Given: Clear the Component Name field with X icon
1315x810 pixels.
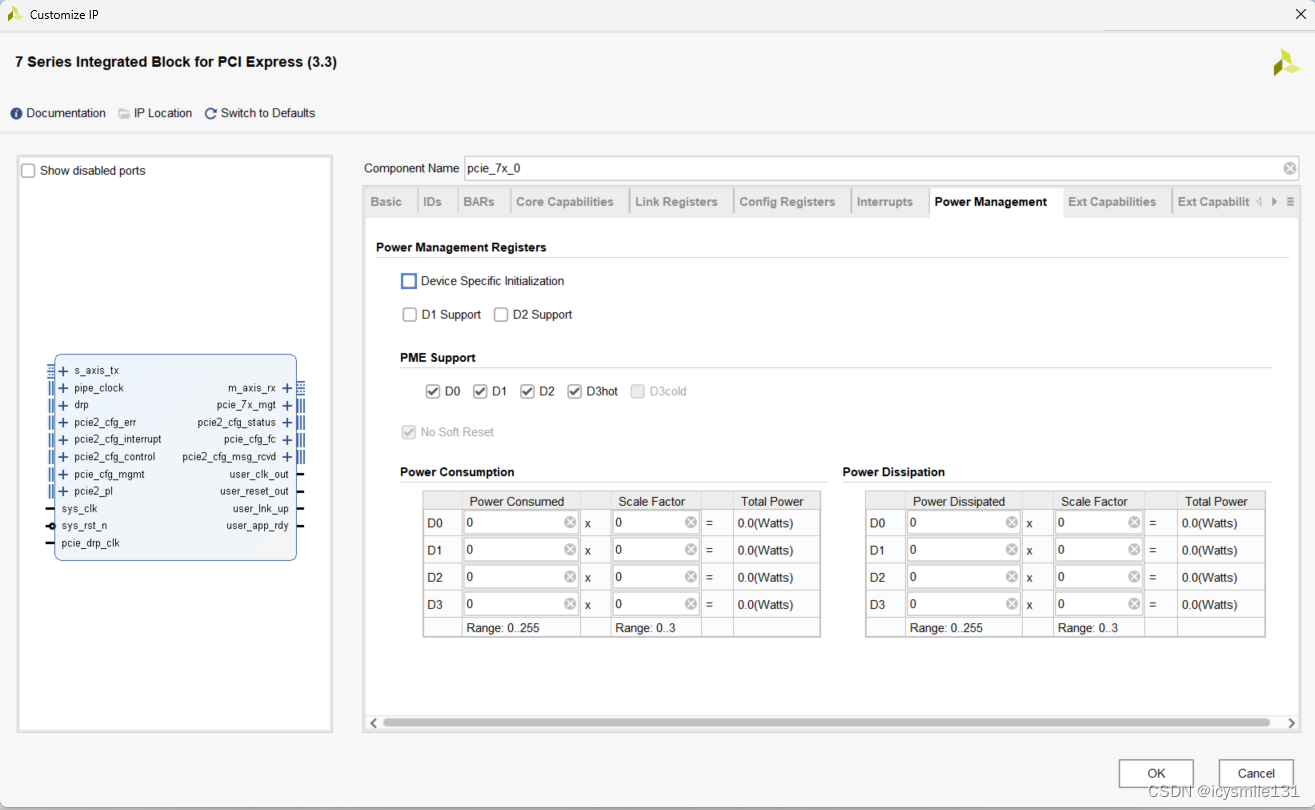Looking at the screenshot, I should [1290, 169].
